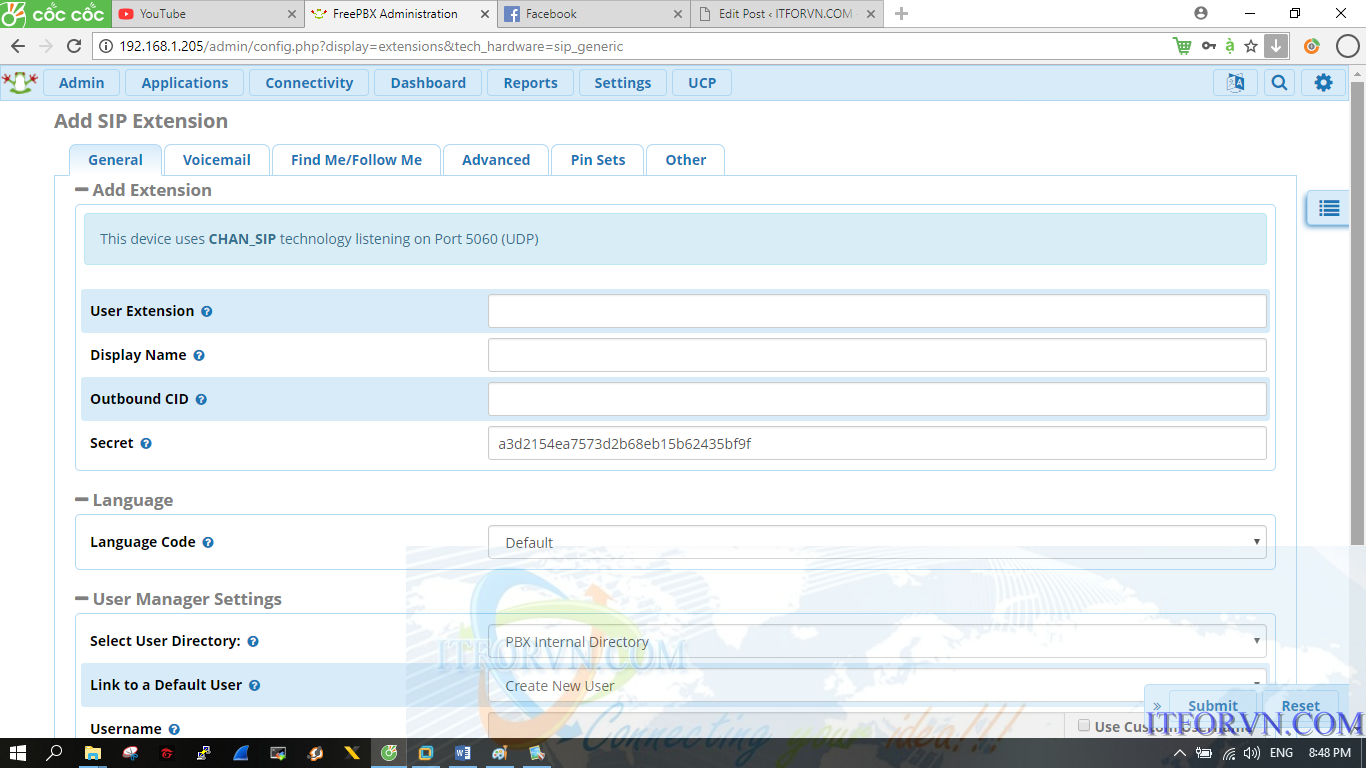Screen dimensions: 1366x768
Task: Switch to the Voicemail tab
Action: click(x=216, y=160)
